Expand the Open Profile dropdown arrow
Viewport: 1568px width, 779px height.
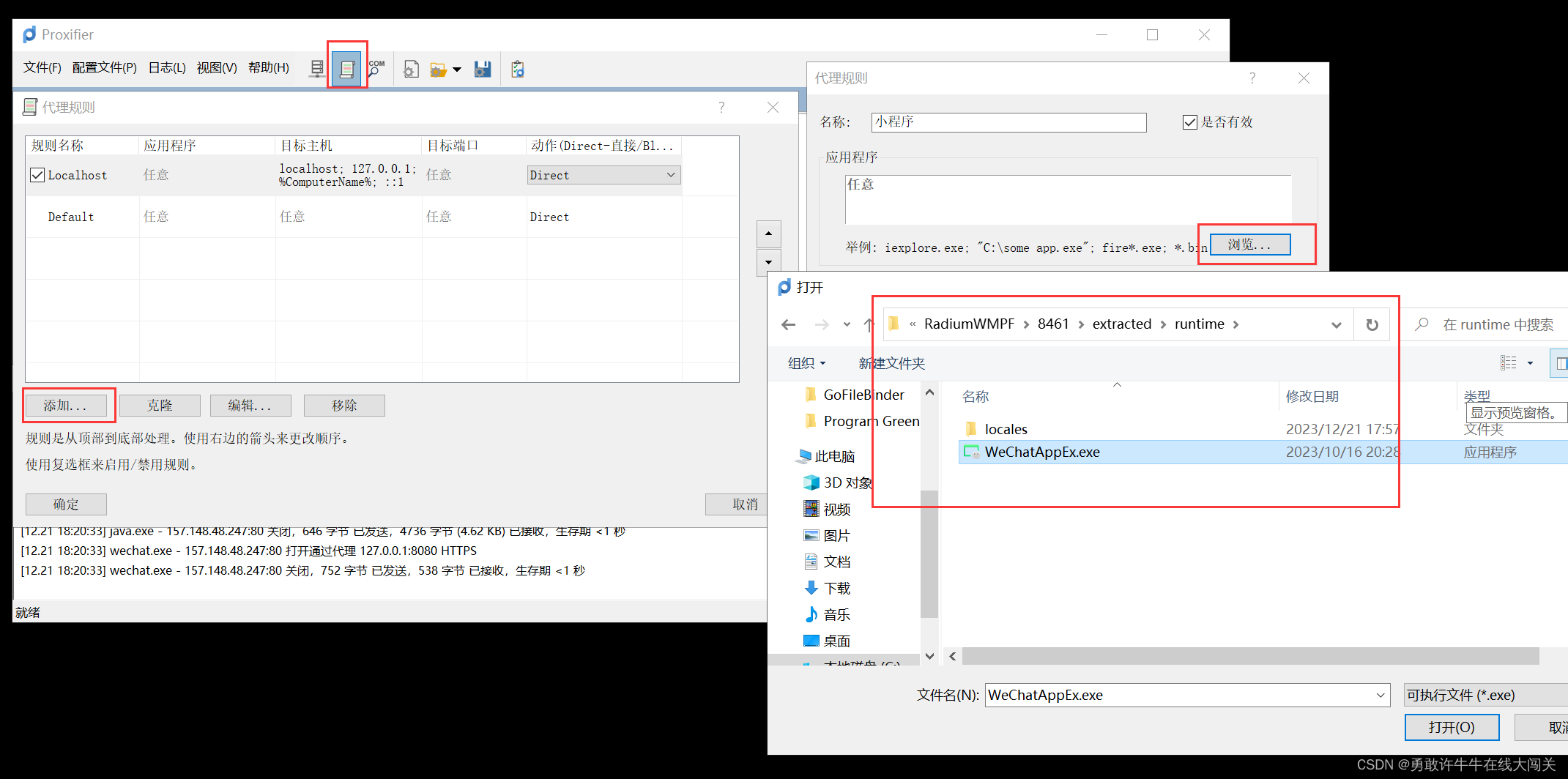pyautogui.click(x=457, y=70)
